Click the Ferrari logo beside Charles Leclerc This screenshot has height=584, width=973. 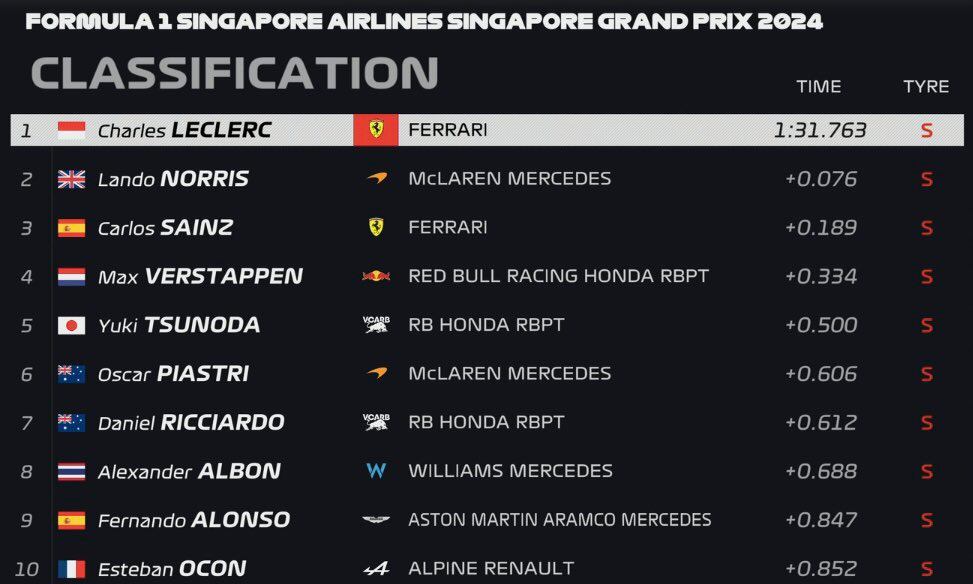[x=376, y=130]
